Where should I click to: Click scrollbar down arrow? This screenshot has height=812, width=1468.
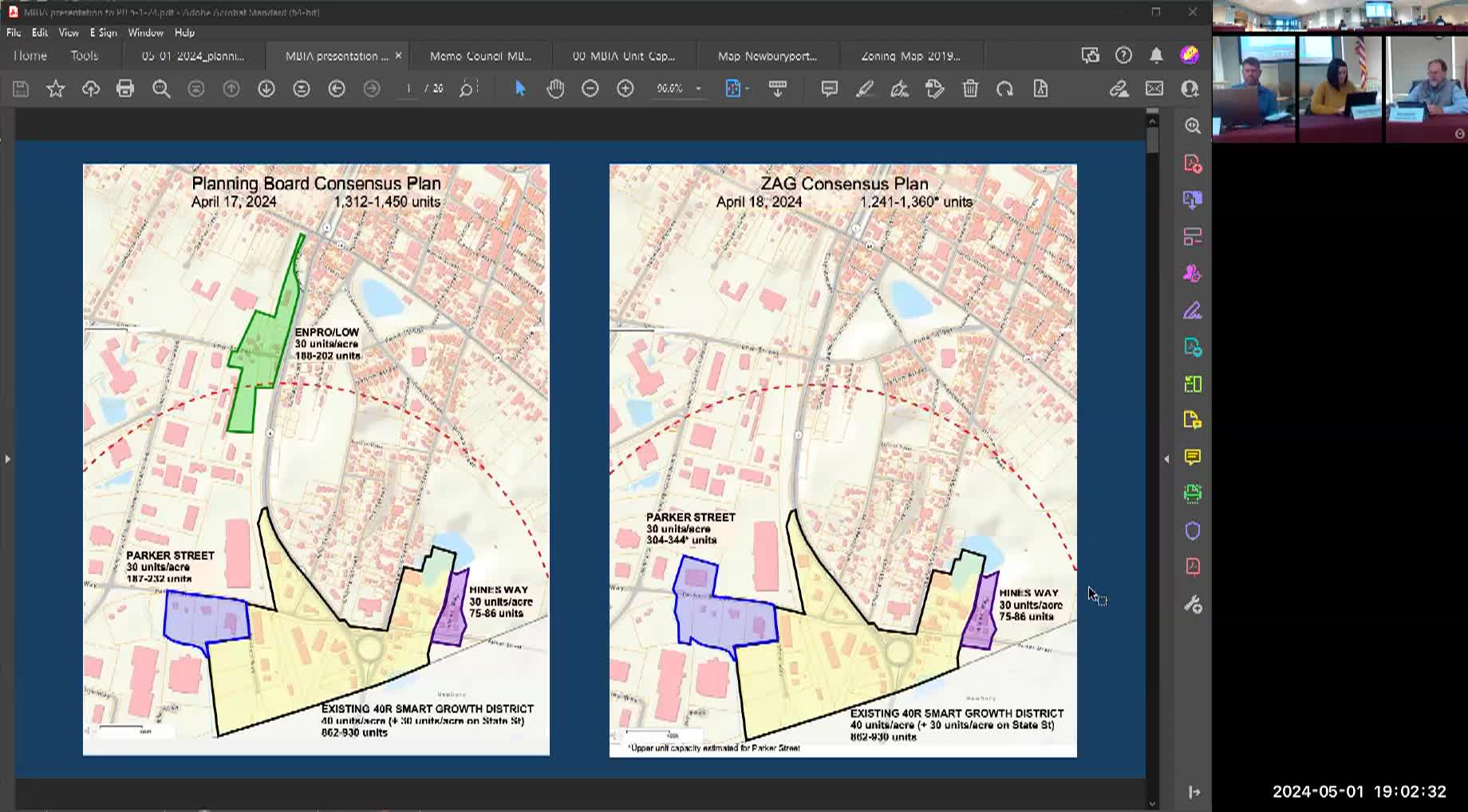coord(1152,803)
